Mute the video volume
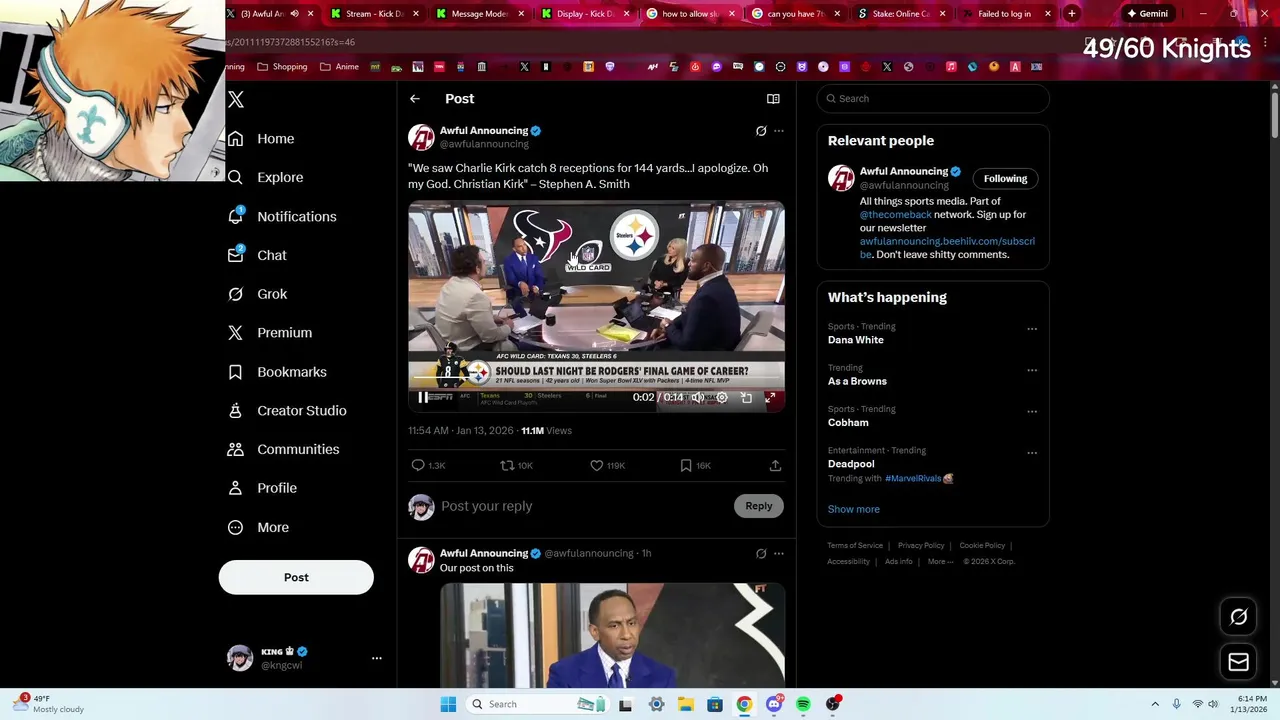Screen dimensions: 1280x720 pyautogui.click(x=698, y=397)
